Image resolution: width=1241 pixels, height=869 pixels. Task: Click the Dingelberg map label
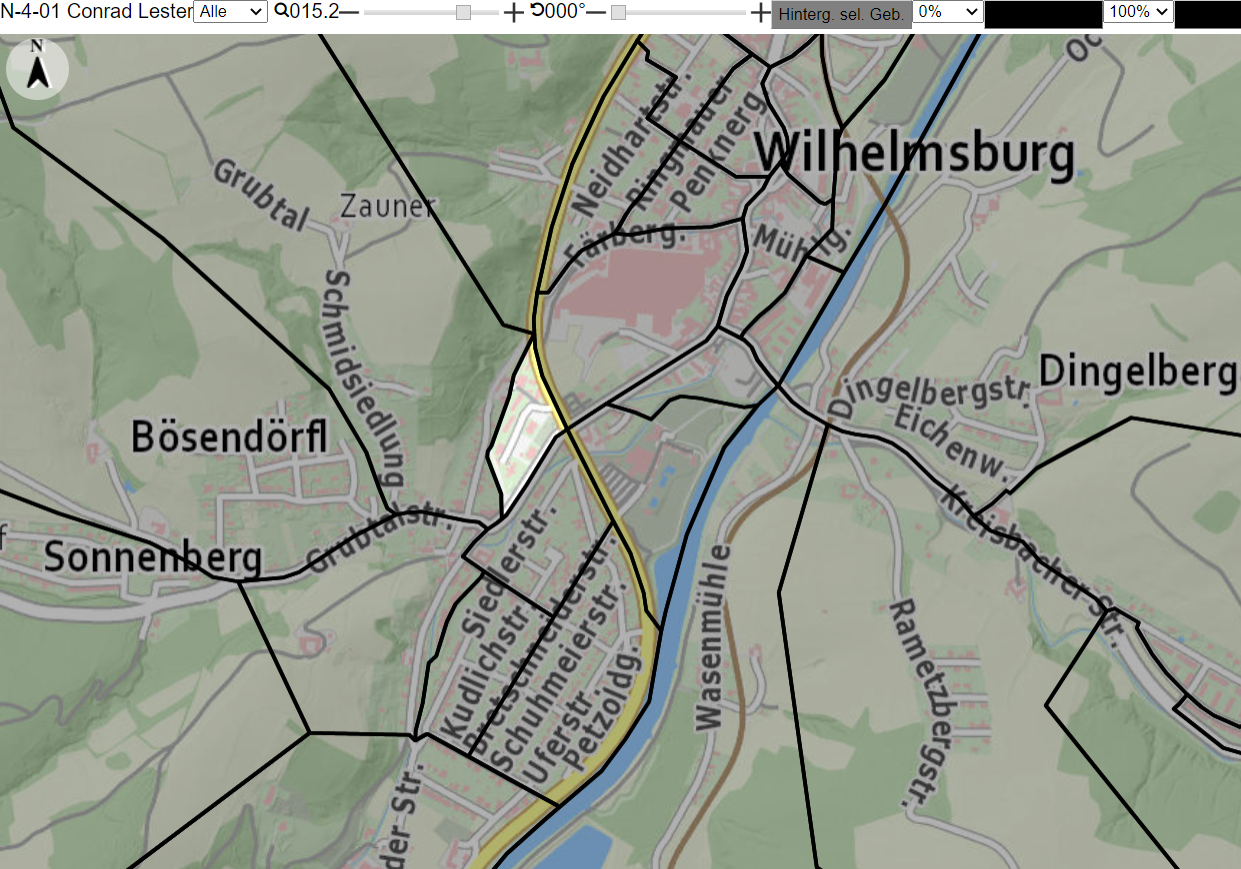tap(1139, 372)
